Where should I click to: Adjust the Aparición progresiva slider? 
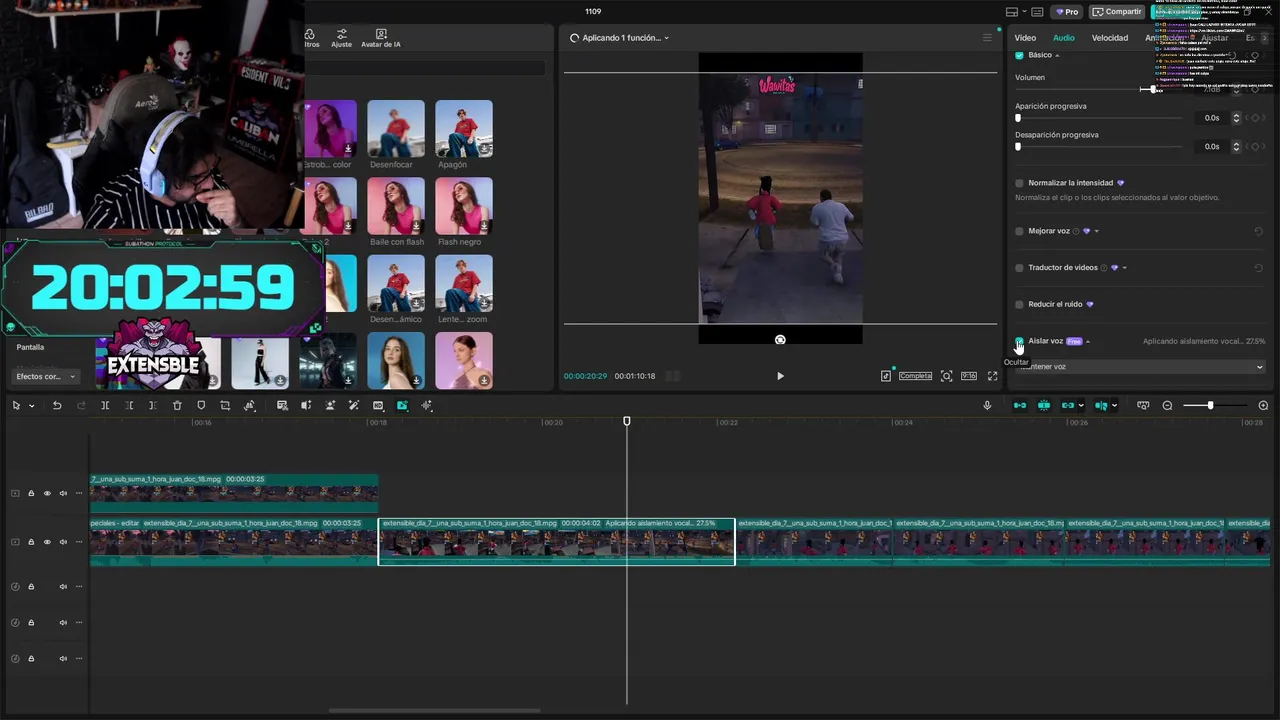[1018, 118]
